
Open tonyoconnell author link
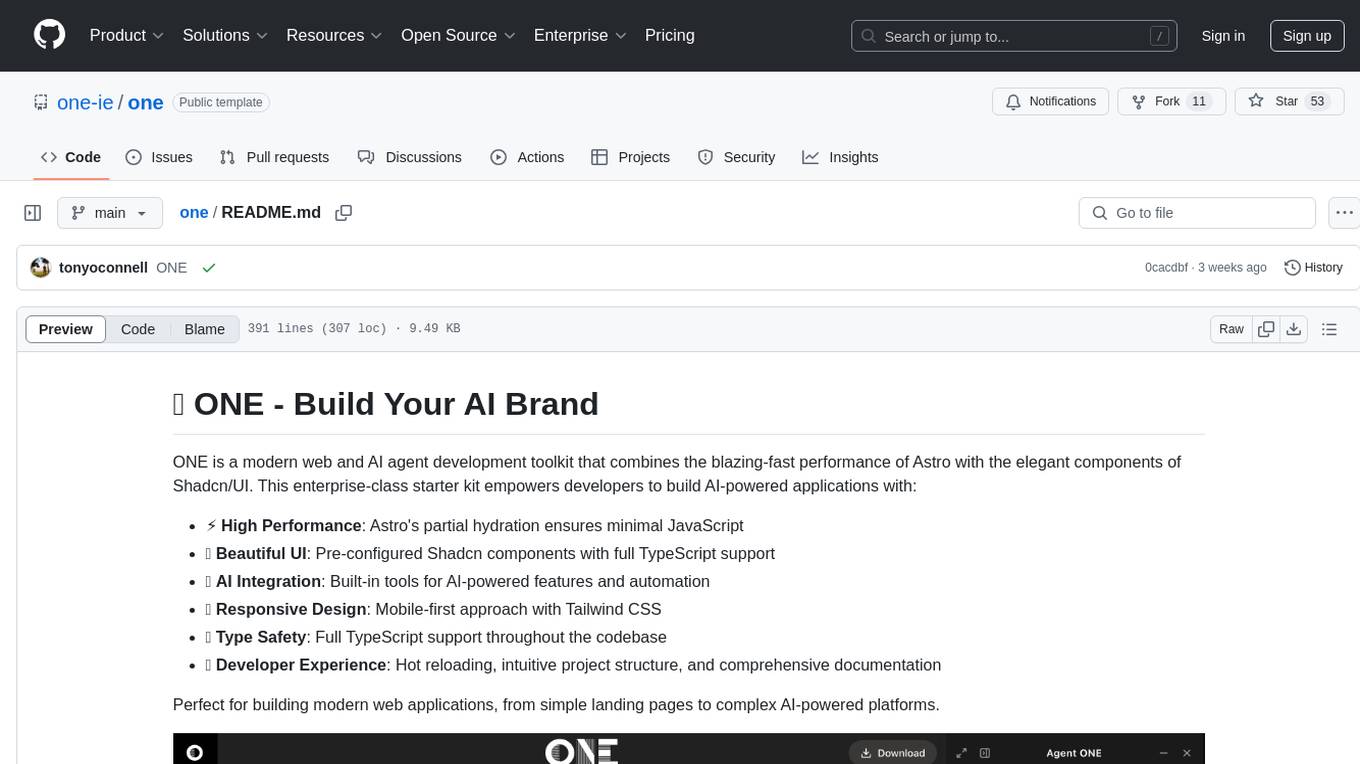(x=104, y=268)
